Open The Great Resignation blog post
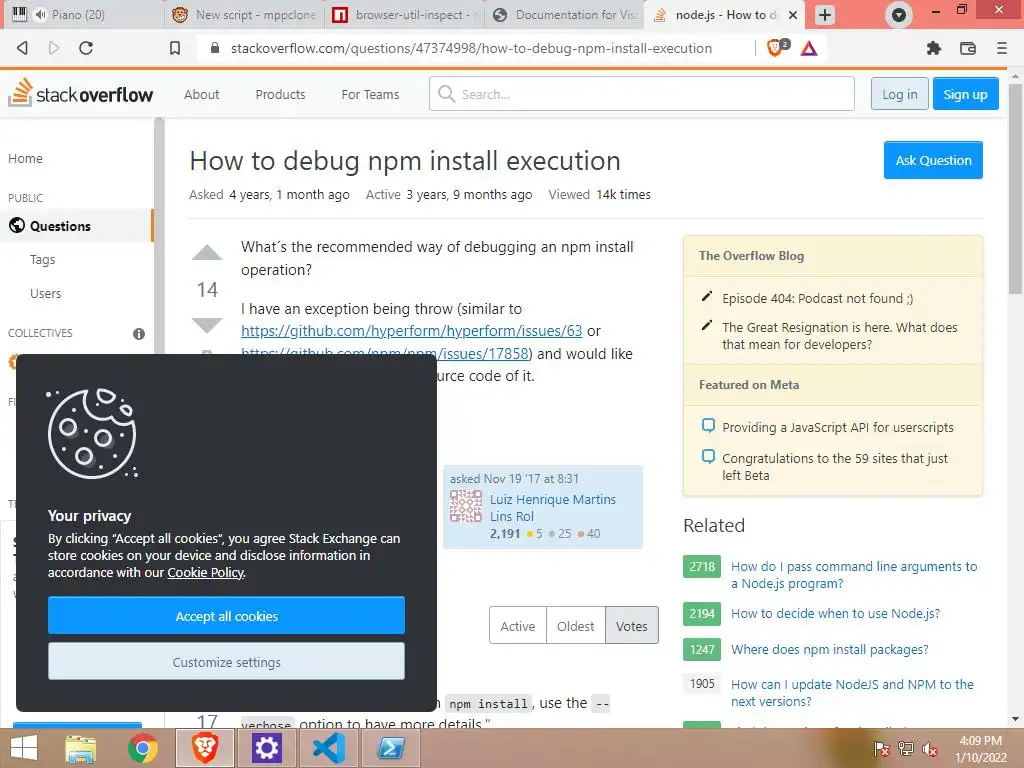The image size is (1024, 768). tap(839, 336)
